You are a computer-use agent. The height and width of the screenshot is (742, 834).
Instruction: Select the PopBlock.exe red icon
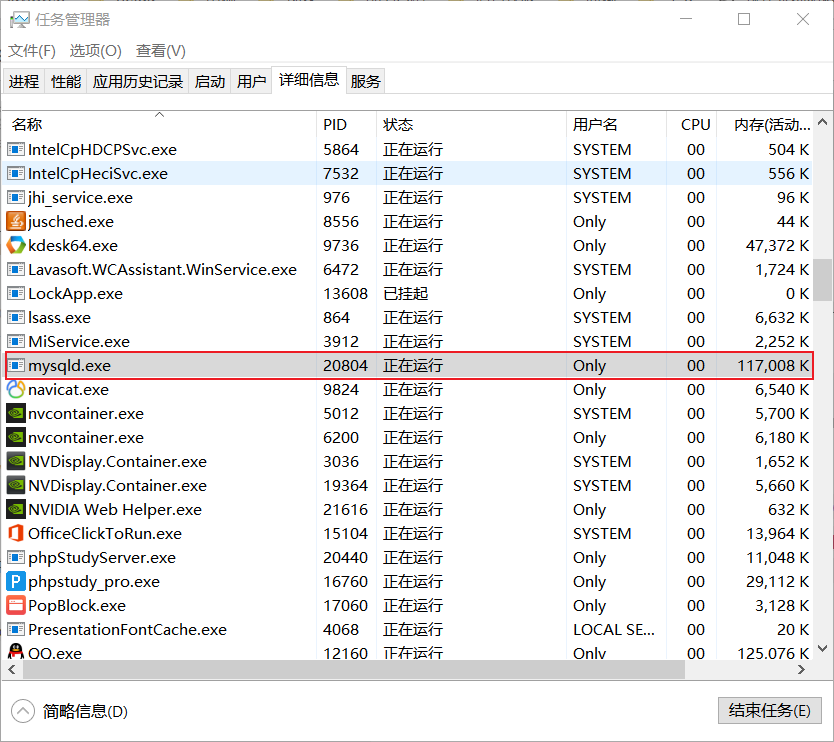16,605
